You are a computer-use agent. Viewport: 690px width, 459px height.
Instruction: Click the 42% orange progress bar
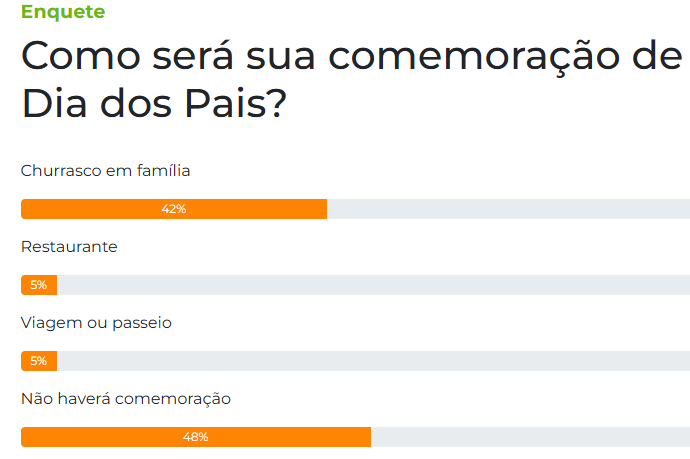pyautogui.click(x=174, y=209)
